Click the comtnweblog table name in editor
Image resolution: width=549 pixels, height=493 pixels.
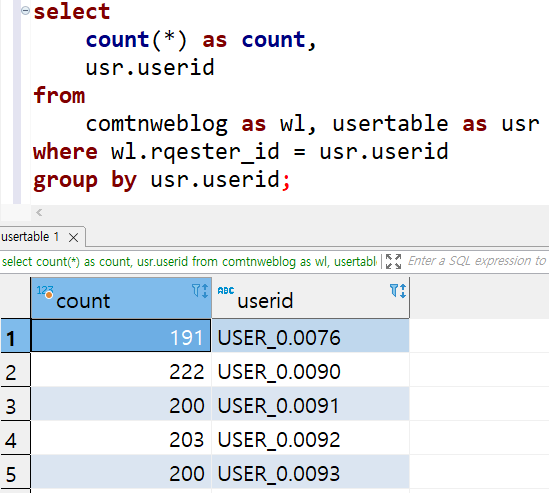coord(157,124)
